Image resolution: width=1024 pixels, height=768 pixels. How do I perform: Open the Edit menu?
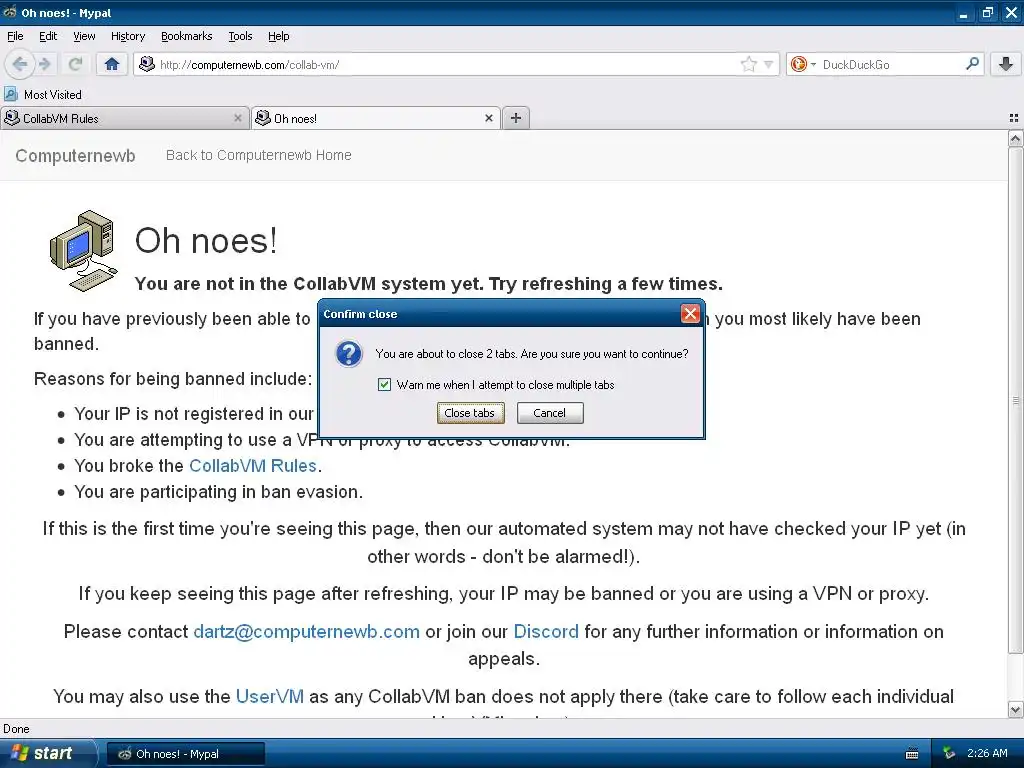[x=48, y=36]
